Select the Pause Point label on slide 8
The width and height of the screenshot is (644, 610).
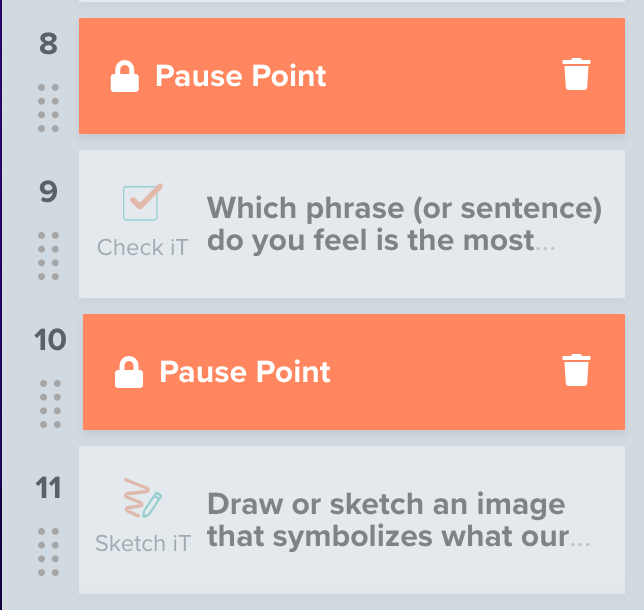pos(240,76)
